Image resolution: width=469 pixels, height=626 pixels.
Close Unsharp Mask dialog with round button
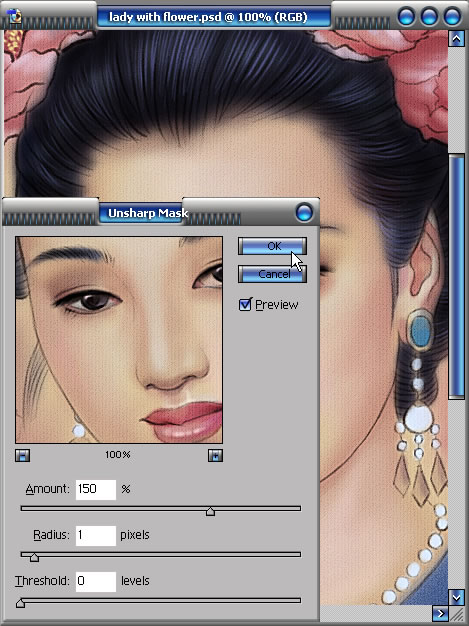pyautogui.click(x=304, y=212)
